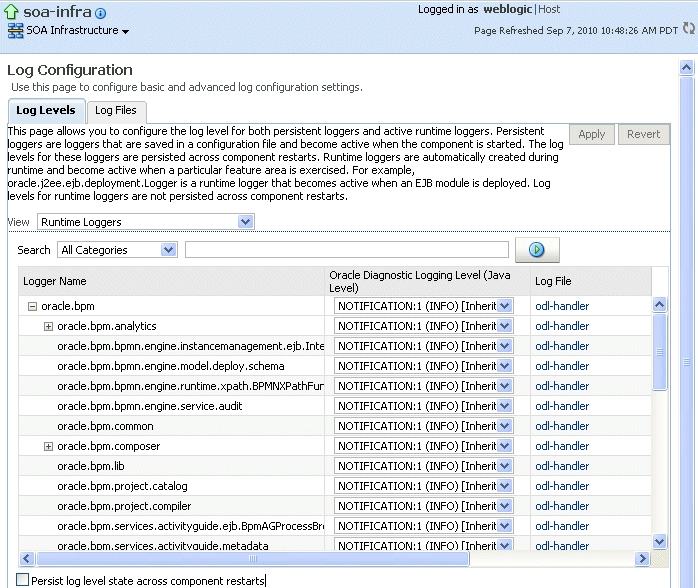Click the table's scroll right arrow
The width and height of the screenshot is (698, 588).
point(642,558)
